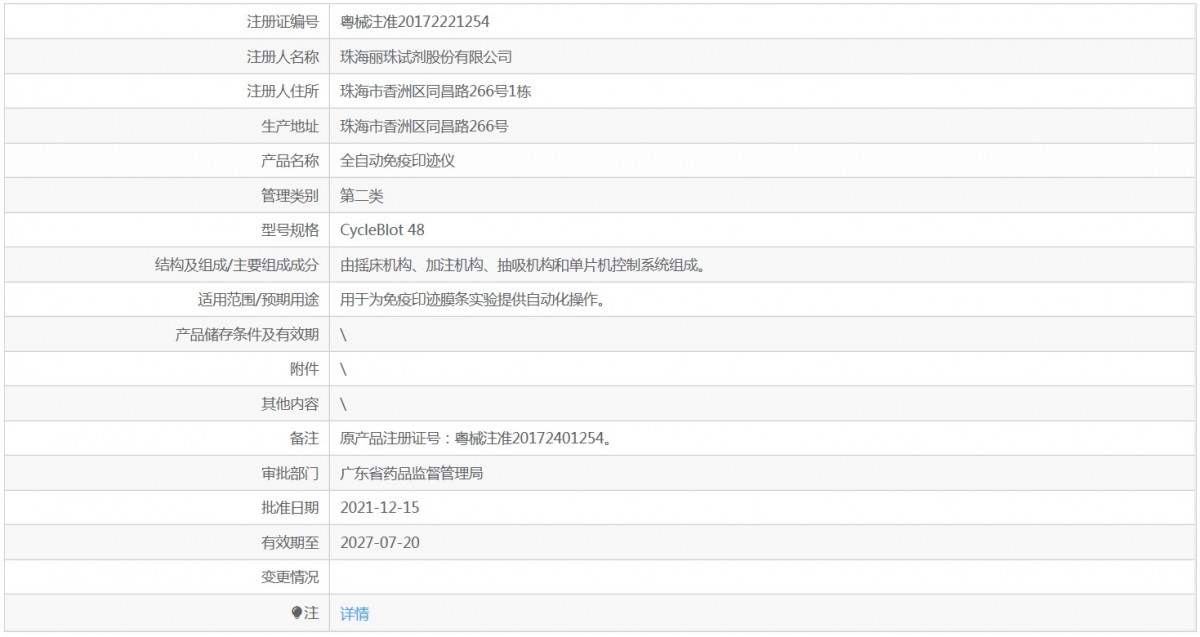Click the 管理类别 label
The image size is (1200, 637).
tap(290, 195)
